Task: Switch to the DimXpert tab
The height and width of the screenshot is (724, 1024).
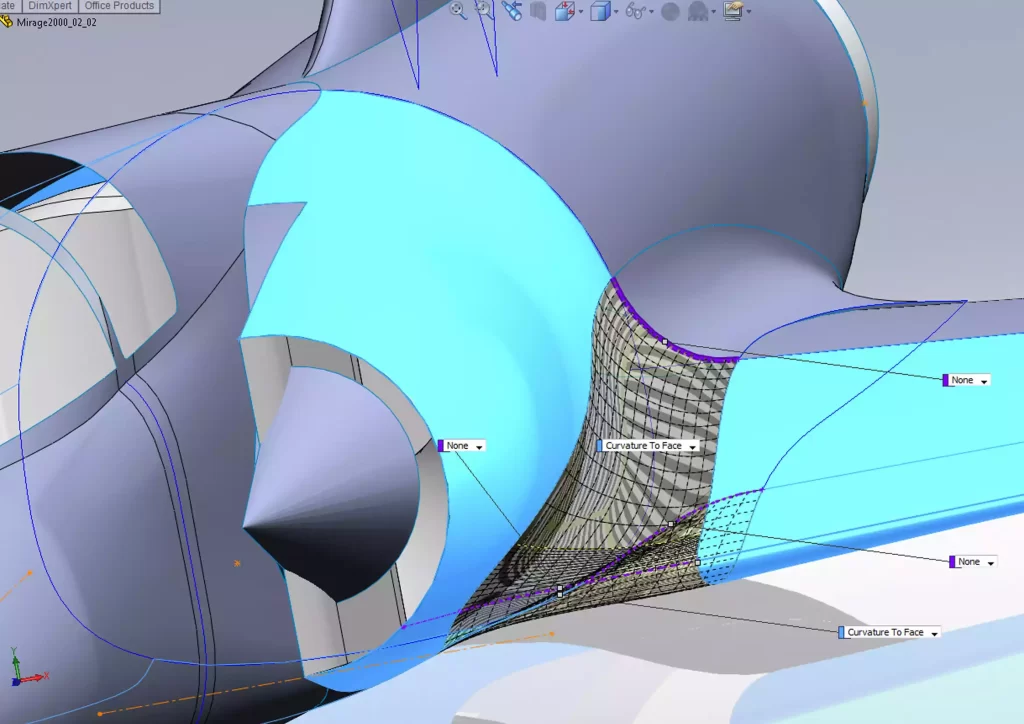Action: [50, 6]
